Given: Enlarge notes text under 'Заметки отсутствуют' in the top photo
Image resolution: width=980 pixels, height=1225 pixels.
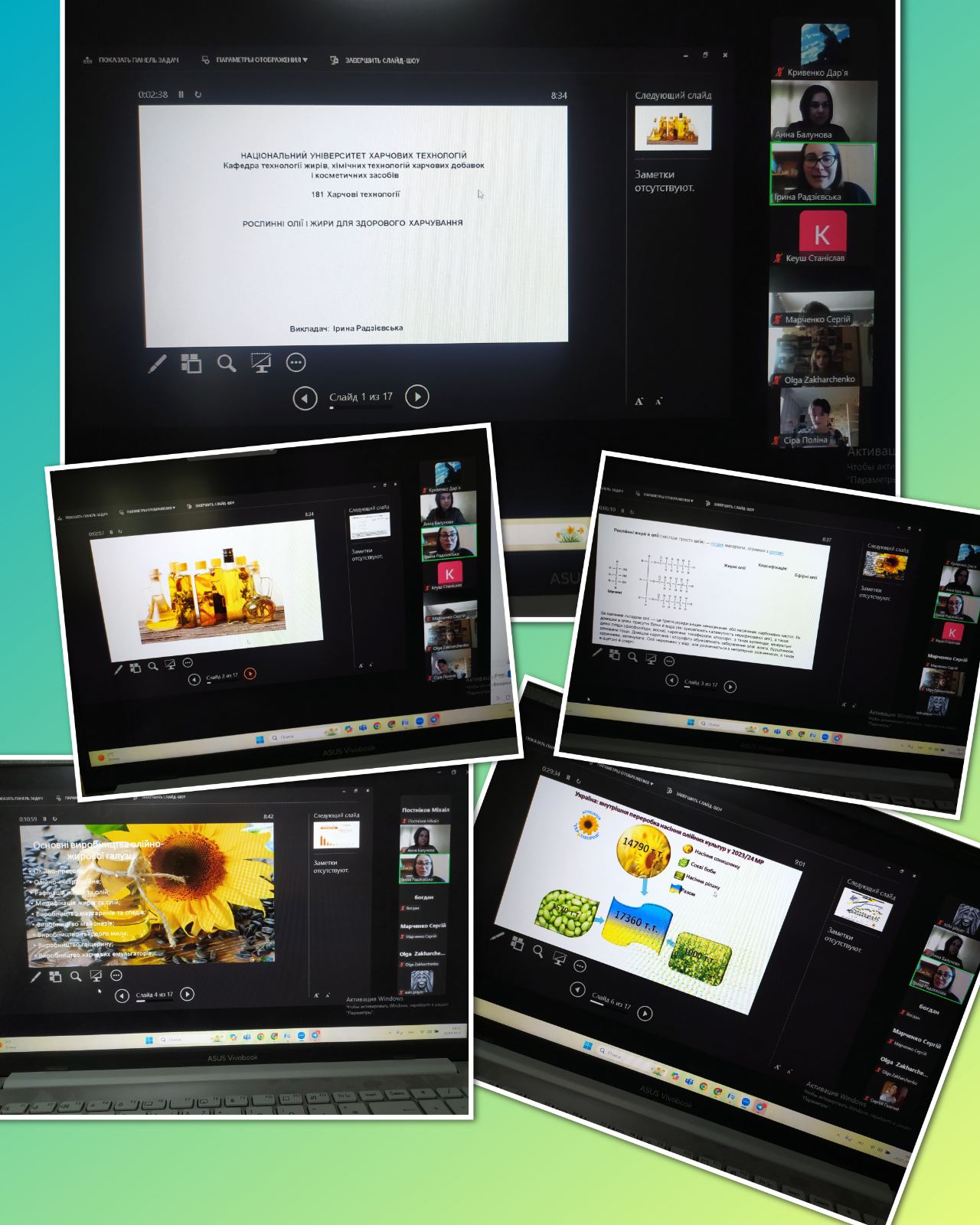Looking at the screenshot, I should click(x=639, y=400).
